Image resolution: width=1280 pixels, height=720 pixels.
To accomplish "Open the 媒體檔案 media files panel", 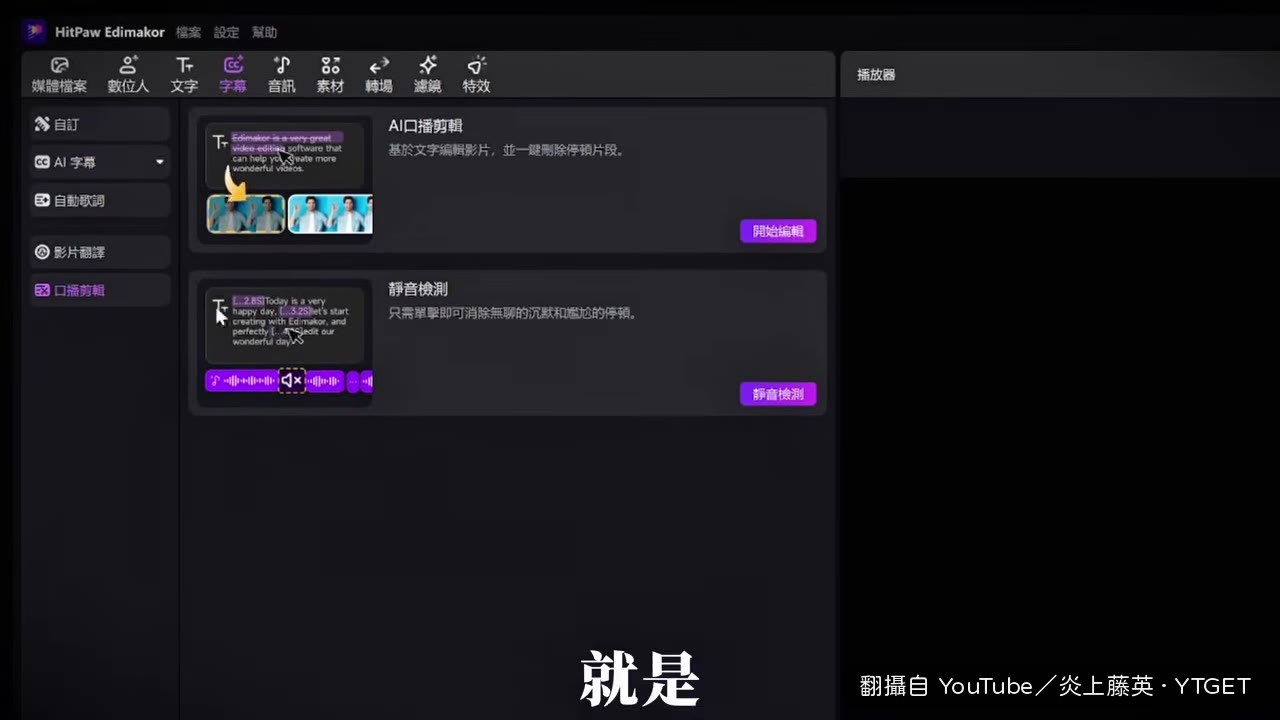I will click(x=59, y=75).
